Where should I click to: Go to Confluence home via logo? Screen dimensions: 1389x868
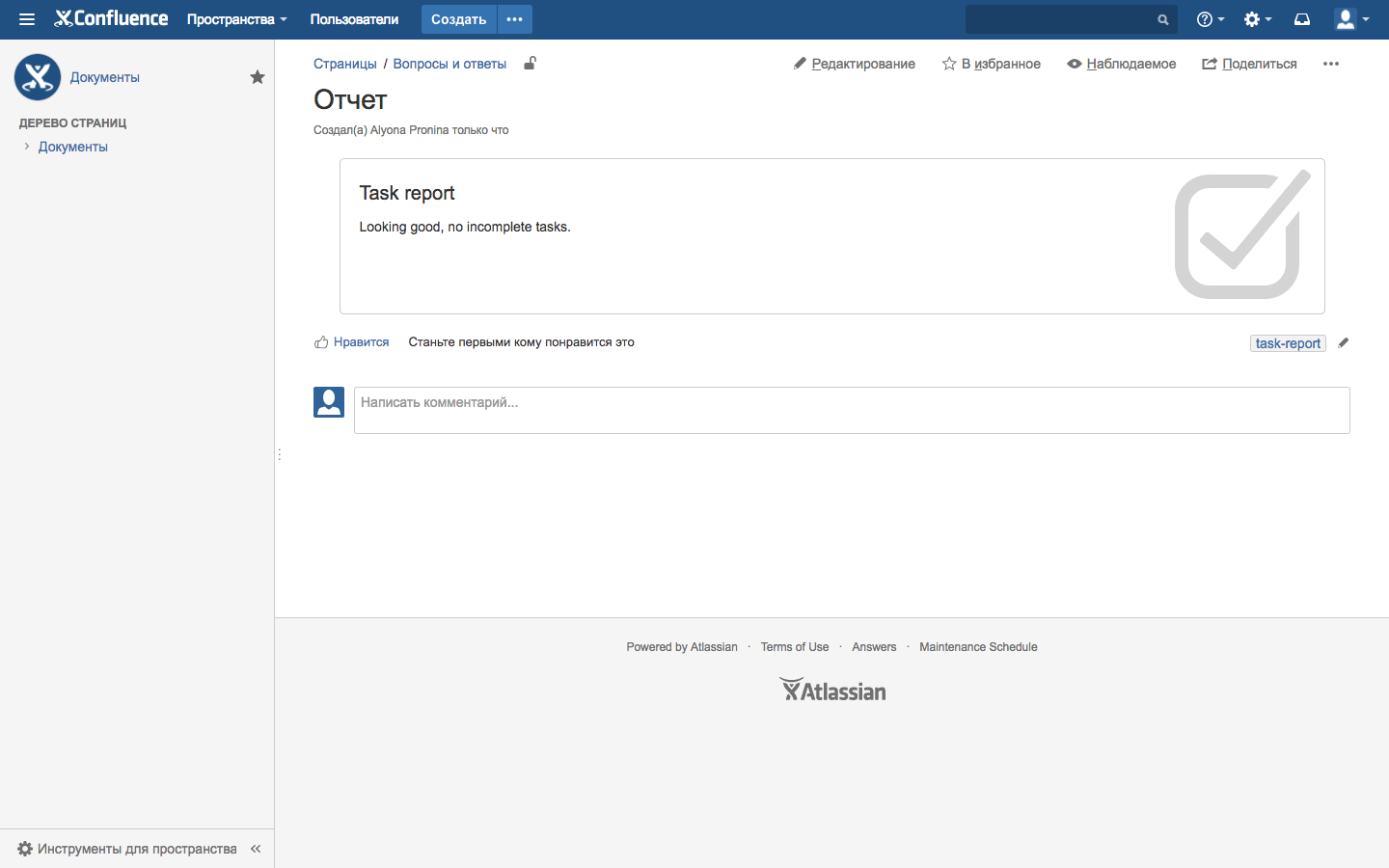click(111, 18)
